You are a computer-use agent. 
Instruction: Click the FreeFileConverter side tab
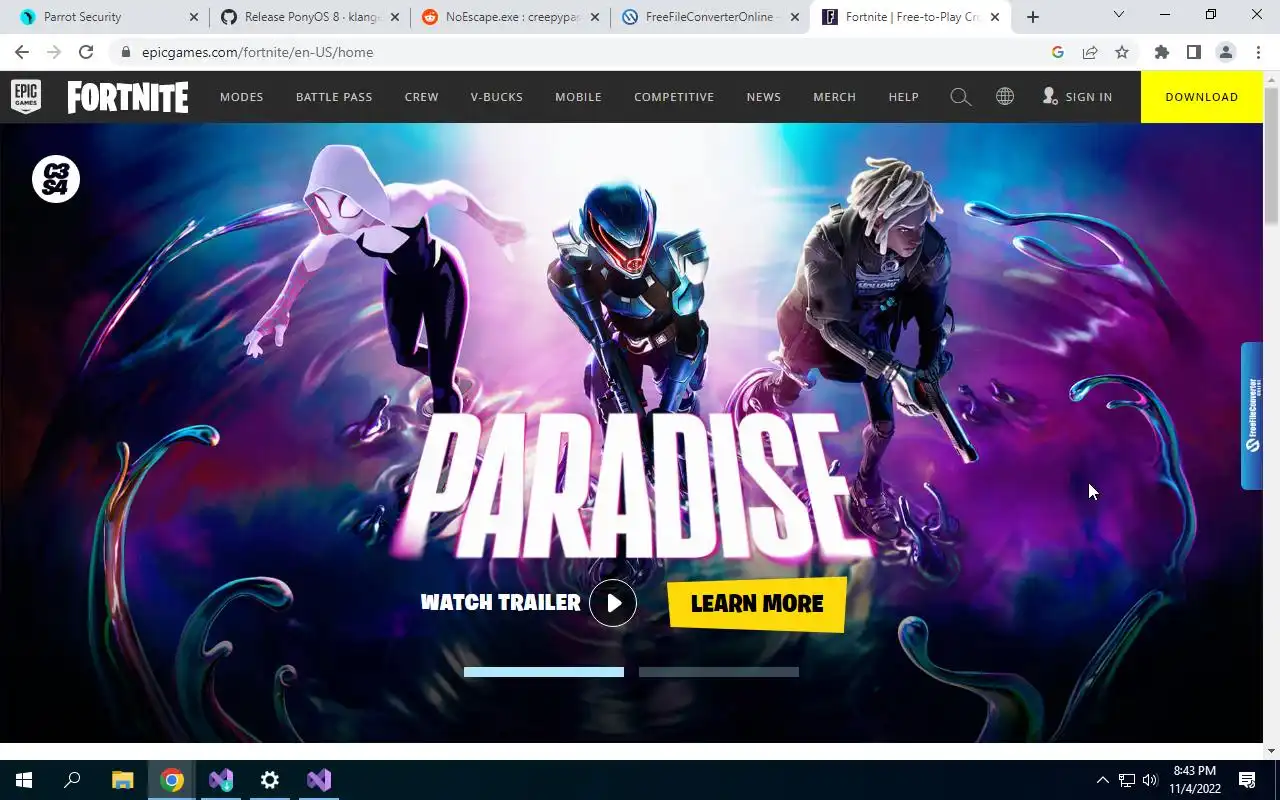coord(1252,416)
